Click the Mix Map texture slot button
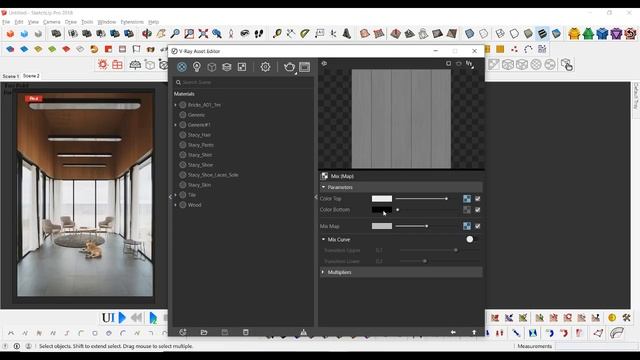640x360 pixels. [467, 226]
